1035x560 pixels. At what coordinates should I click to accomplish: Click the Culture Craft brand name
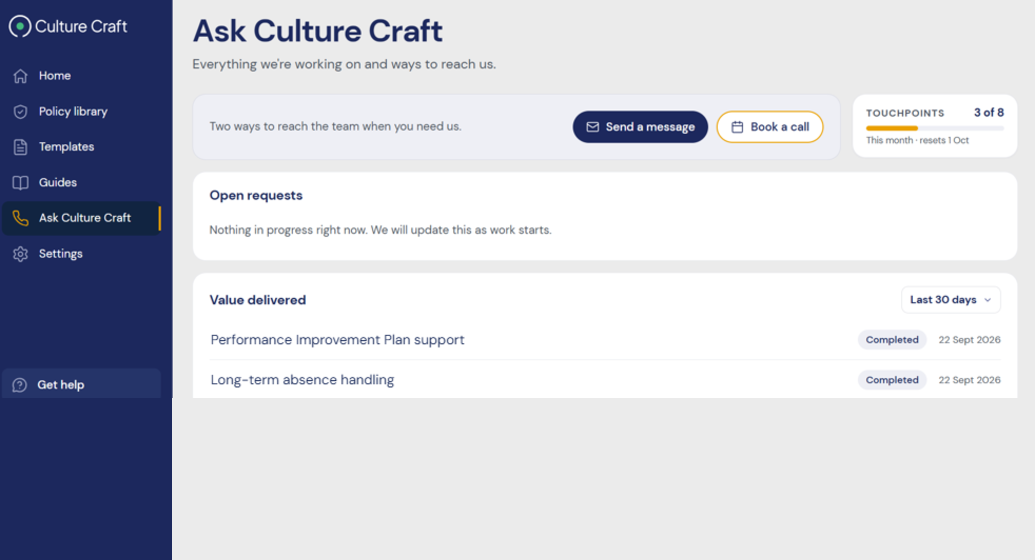coord(81,26)
